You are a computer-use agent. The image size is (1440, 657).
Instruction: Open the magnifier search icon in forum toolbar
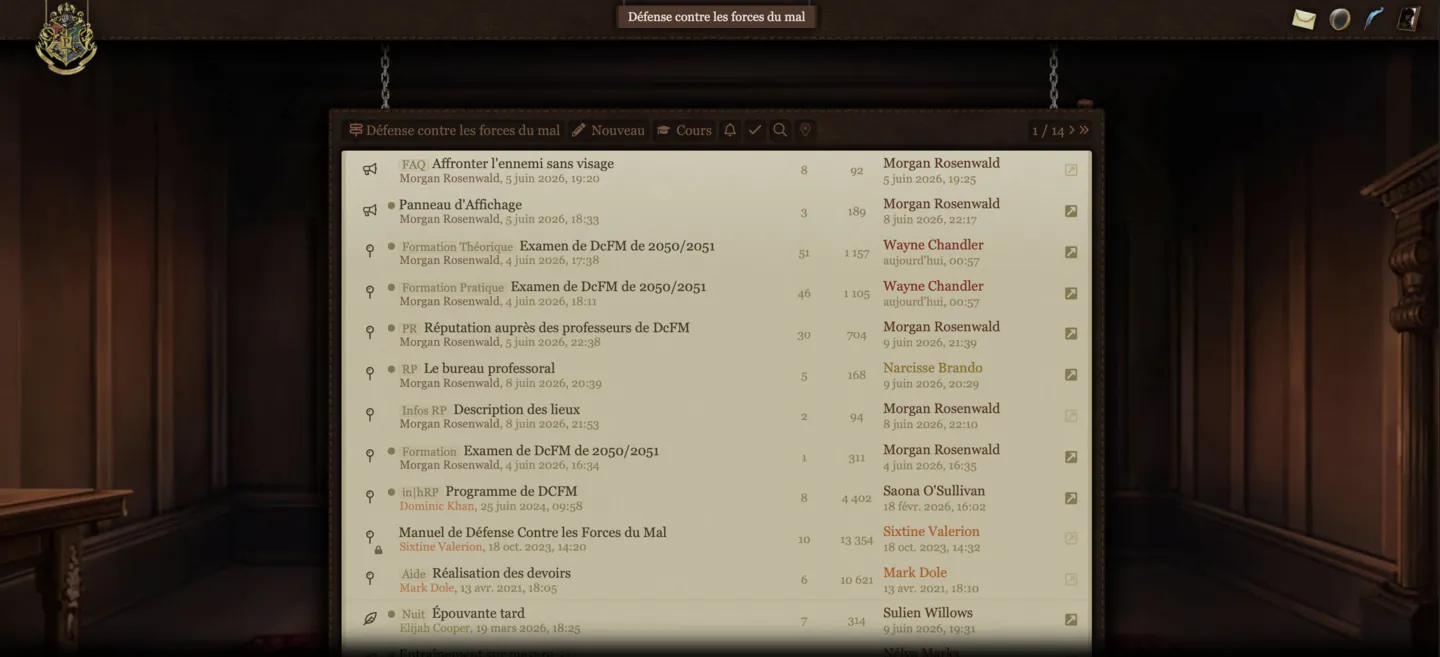(780, 130)
